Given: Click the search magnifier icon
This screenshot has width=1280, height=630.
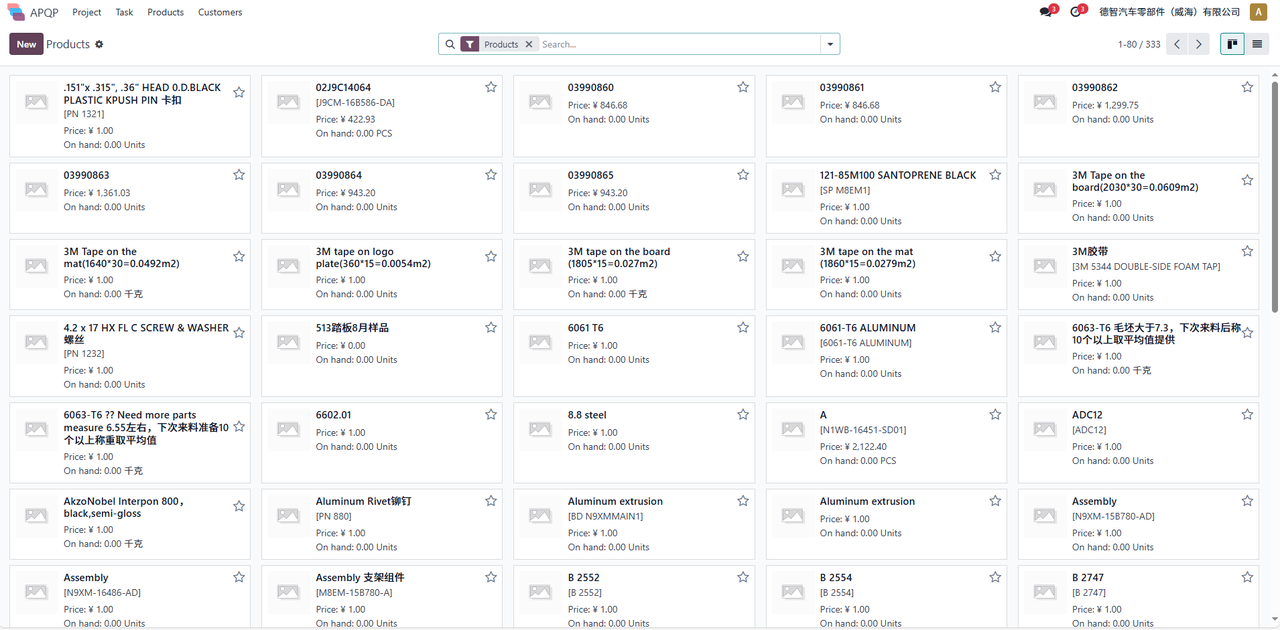Looking at the screenshot, I should click(450, 44).
